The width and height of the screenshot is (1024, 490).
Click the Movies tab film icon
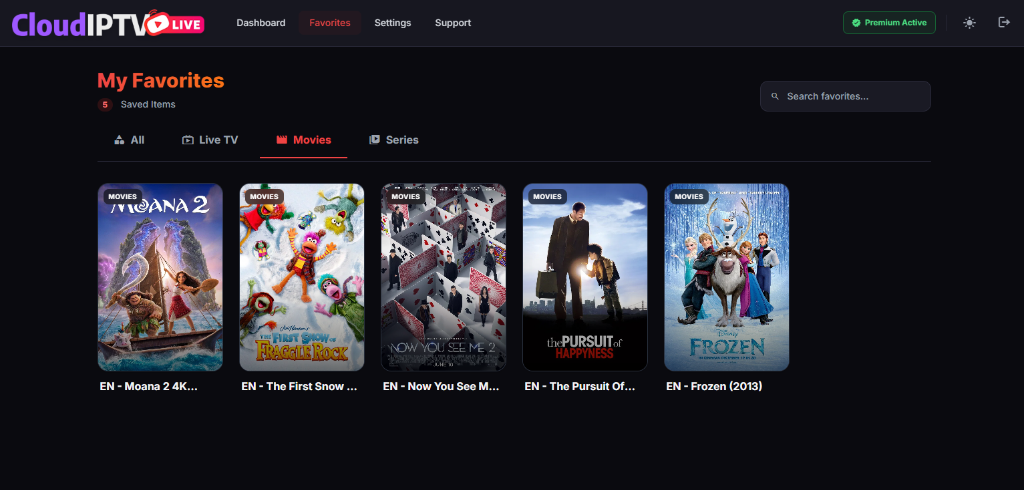(x=282, y=140)
